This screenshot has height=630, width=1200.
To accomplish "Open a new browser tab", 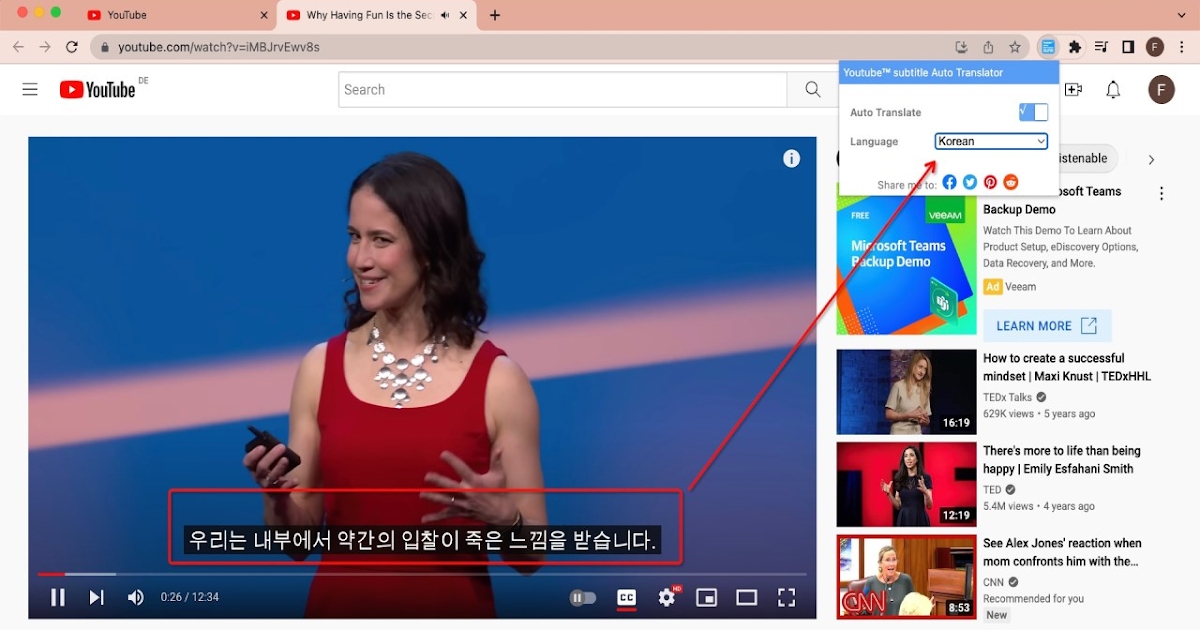I will click(495, 15).
